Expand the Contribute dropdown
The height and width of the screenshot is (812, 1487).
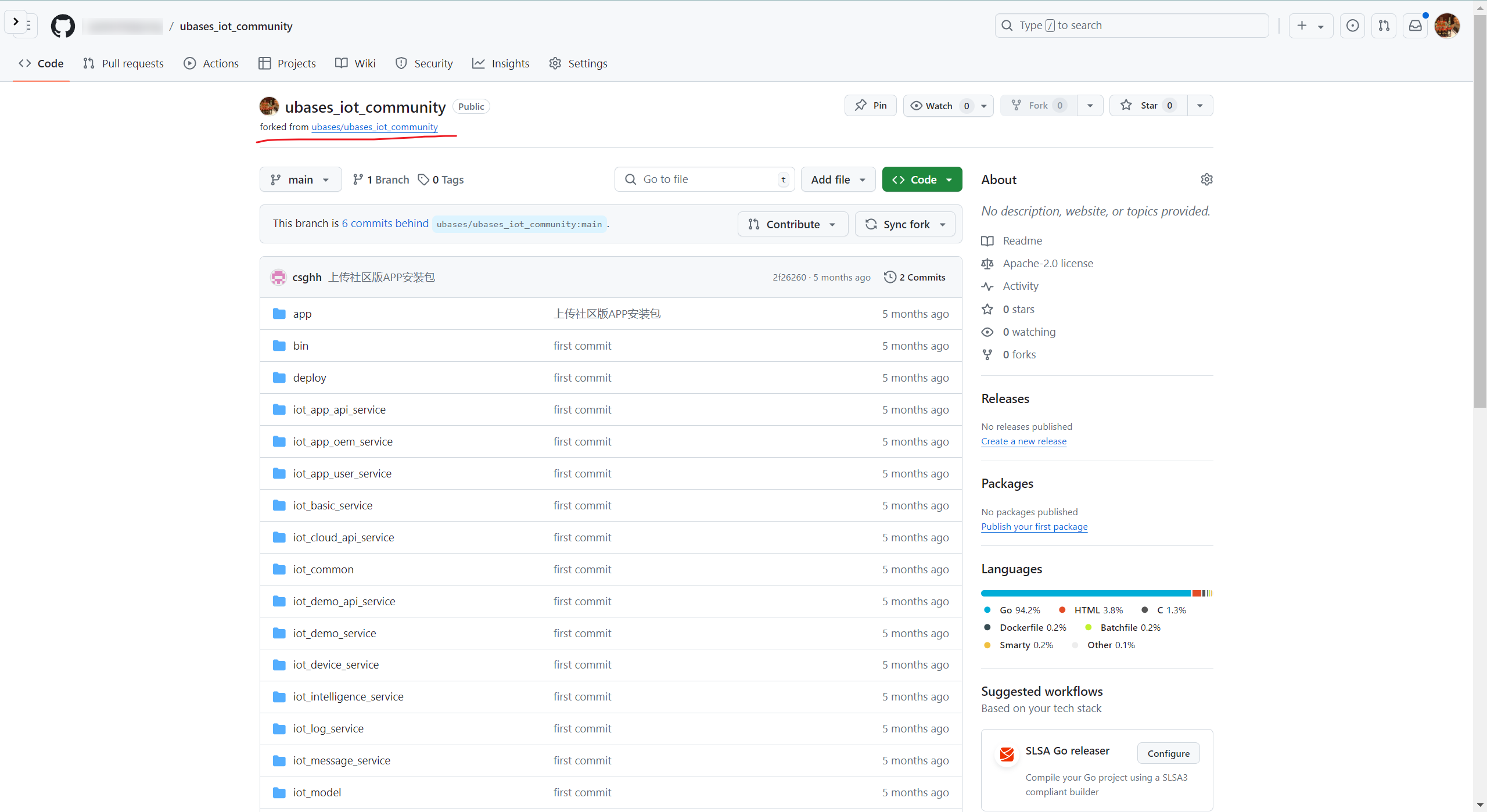792,224
